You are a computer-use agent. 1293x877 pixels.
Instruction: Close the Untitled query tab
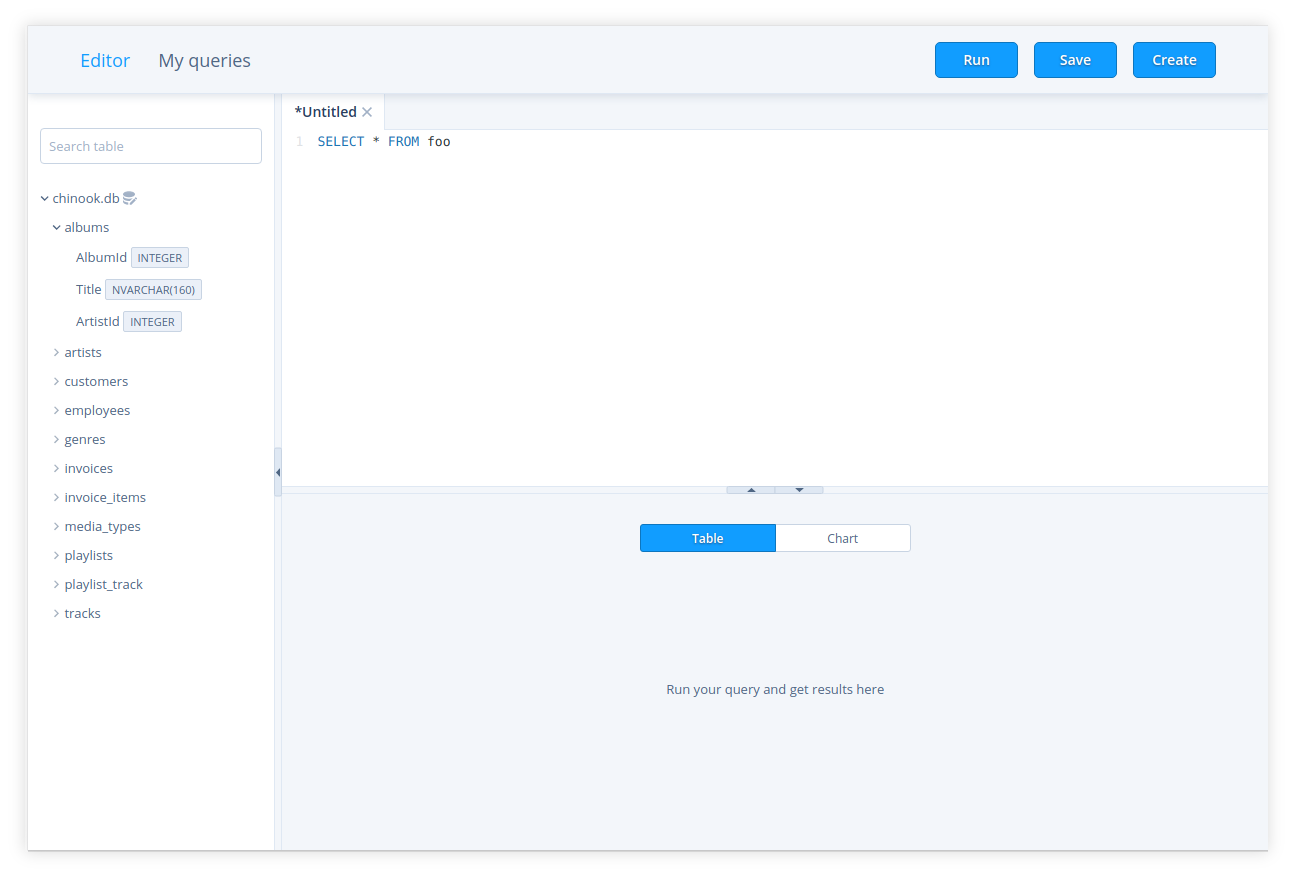click(367, 112)
